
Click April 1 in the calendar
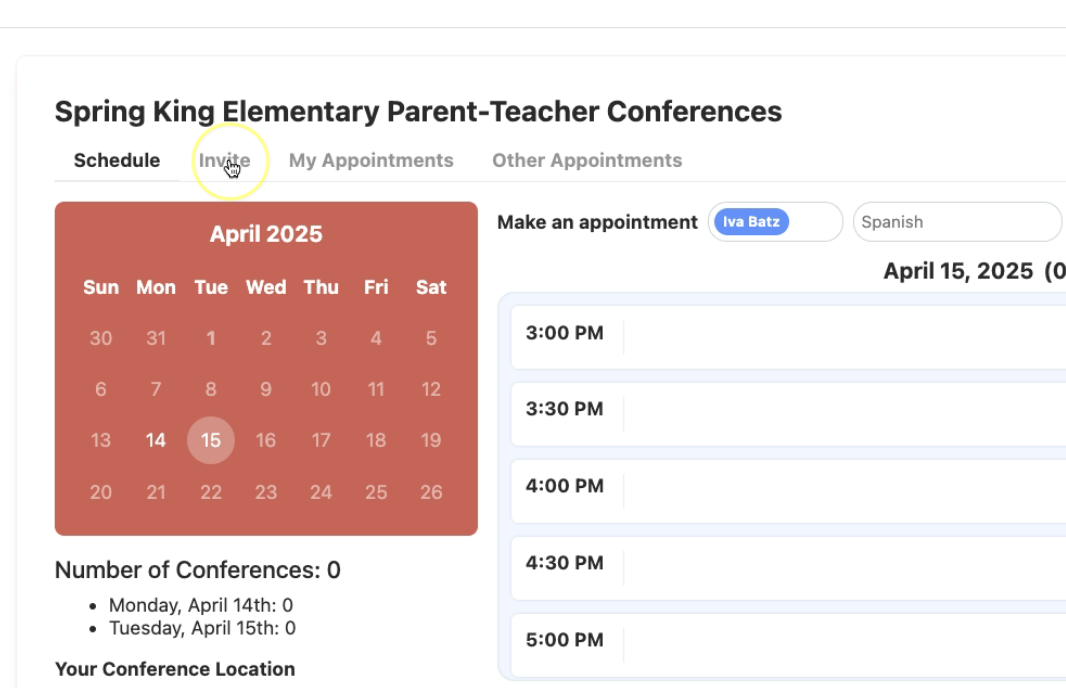[x=211, y=338]
